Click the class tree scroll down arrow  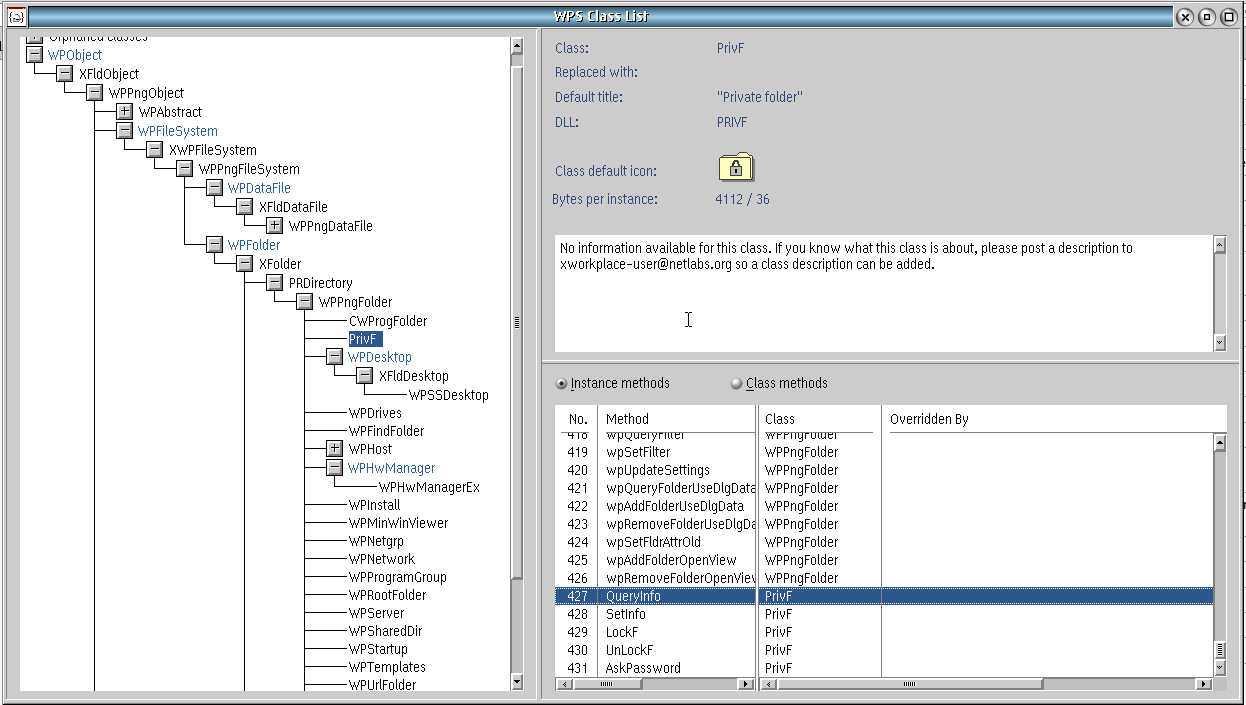pyautogui.click(x=517, y=682)
